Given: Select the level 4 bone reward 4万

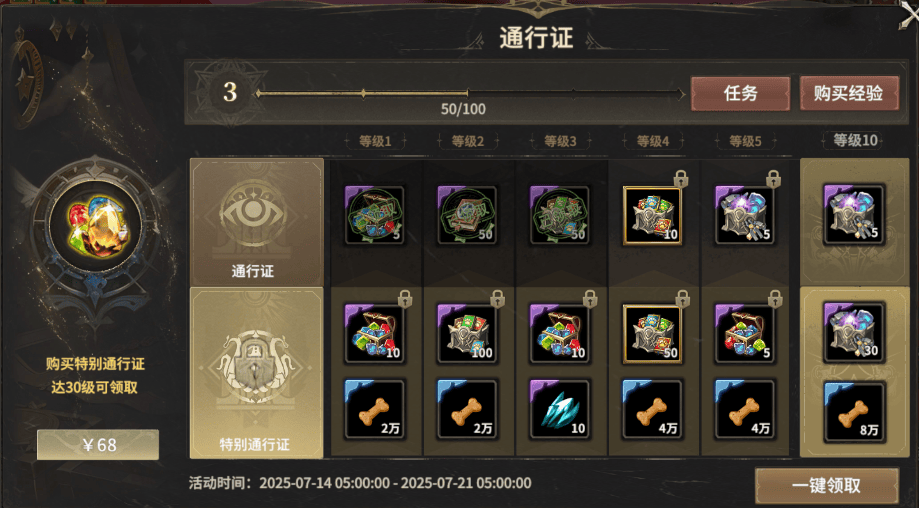Looking at the screenshot, I should 652,409.
